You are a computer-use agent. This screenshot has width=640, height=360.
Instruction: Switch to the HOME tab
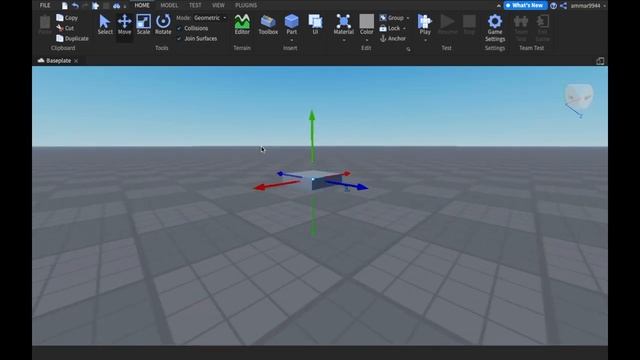coord(142,5)
